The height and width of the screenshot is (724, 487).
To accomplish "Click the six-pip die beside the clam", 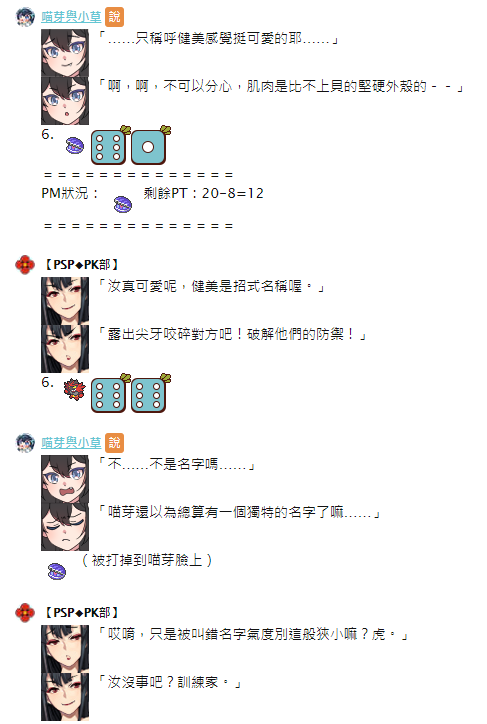I will 108,146.
